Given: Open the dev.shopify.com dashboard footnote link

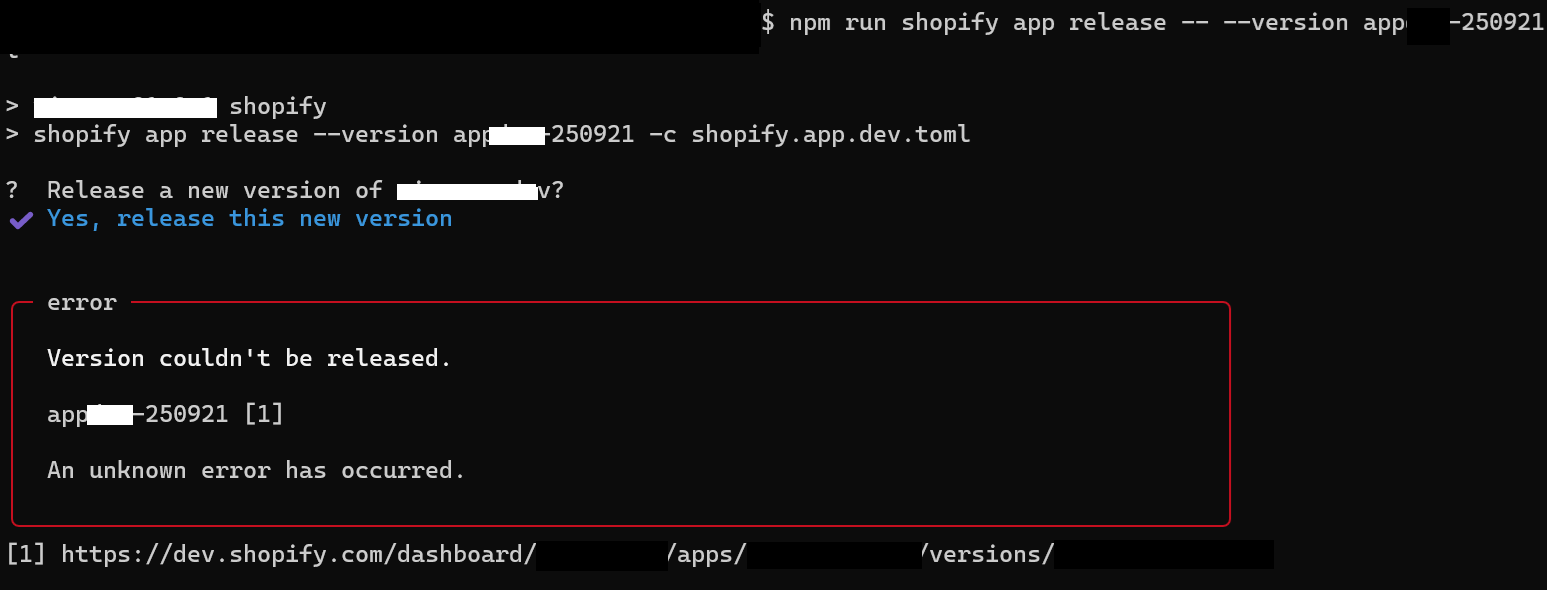Looking at the screenshot, I should (667, 554).
